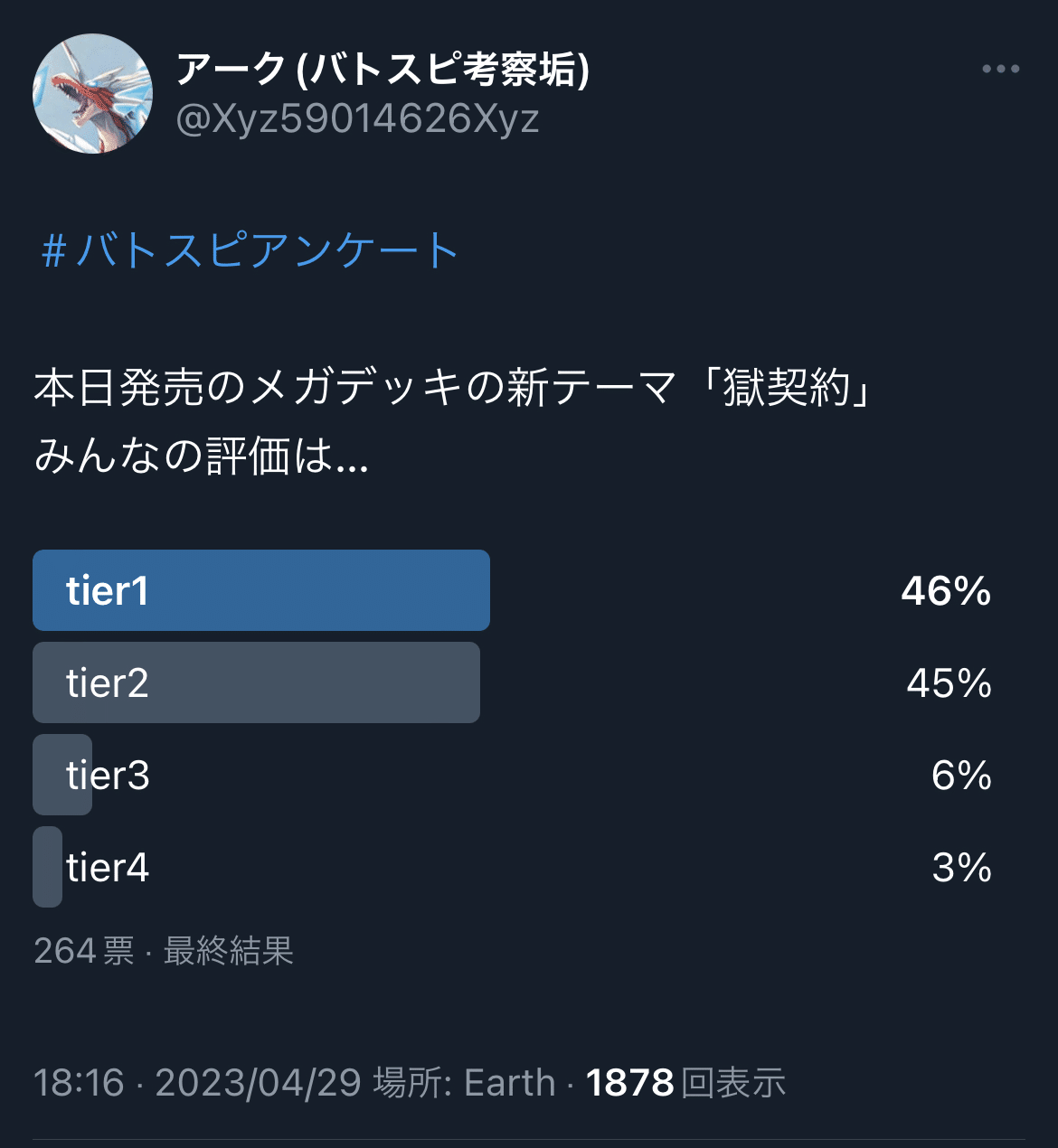The height and width of the screenshot is (1148, 1058).
Task: Click the 3% result for tier4
Action: 961,868
